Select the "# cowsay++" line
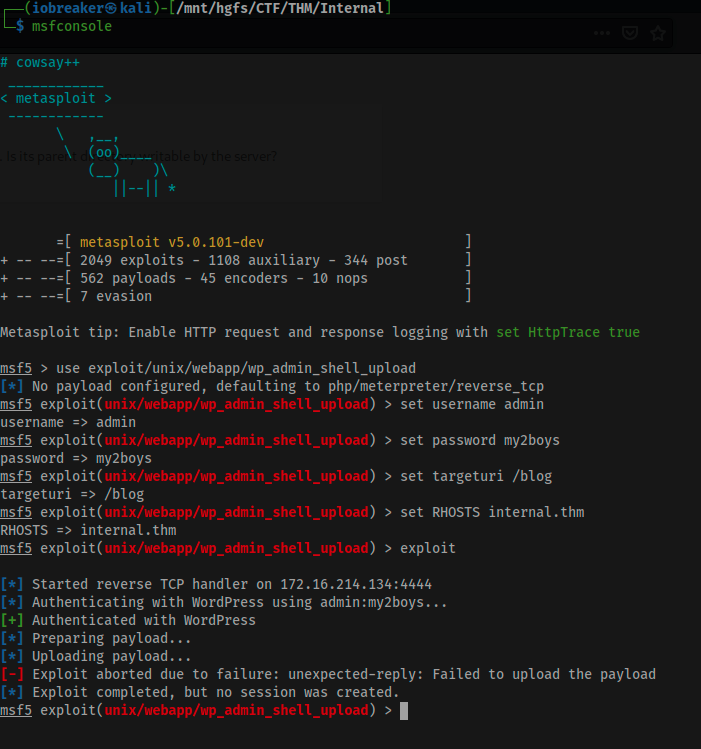 (x=40, y=63)
